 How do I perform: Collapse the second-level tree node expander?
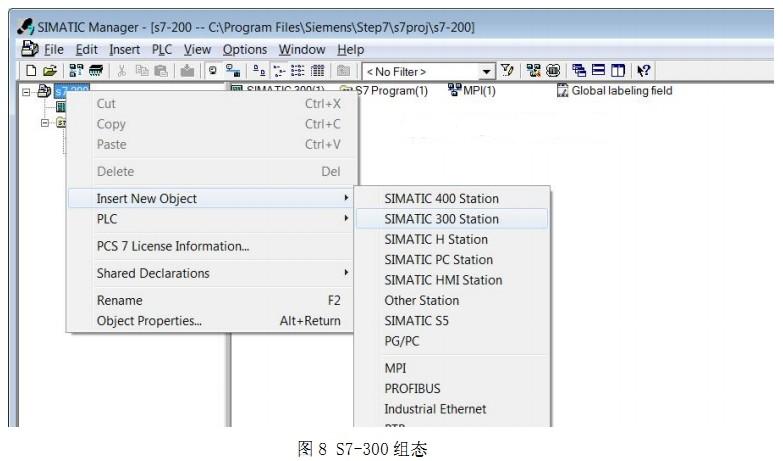(x=45, y=122)
